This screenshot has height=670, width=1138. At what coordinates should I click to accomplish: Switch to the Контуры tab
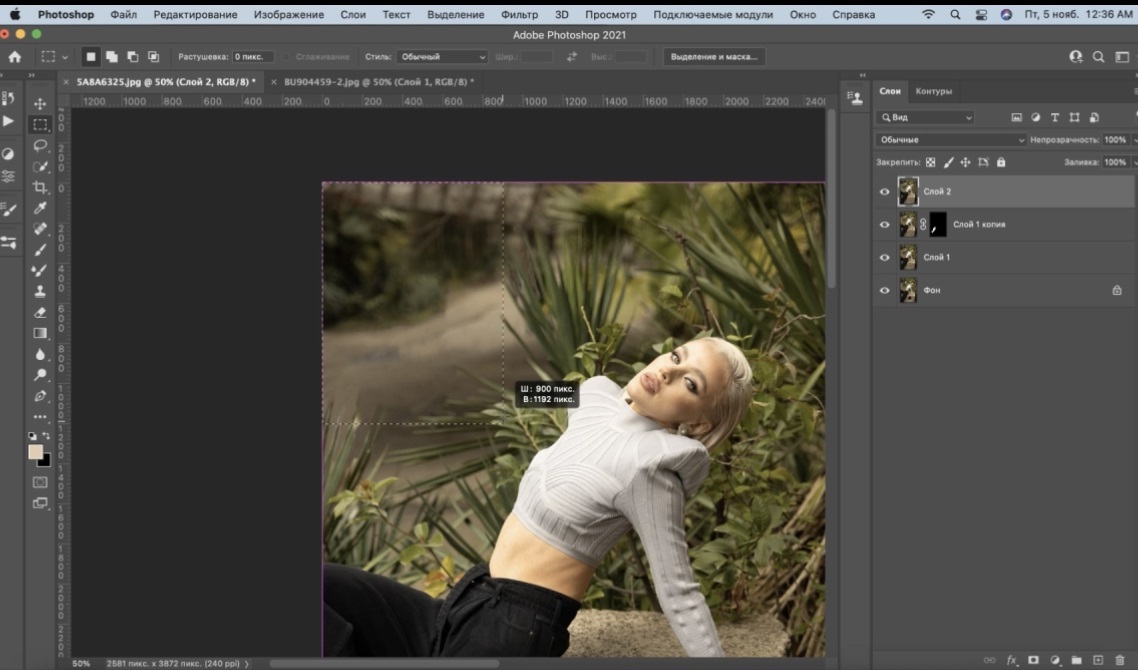coord(934,91)
